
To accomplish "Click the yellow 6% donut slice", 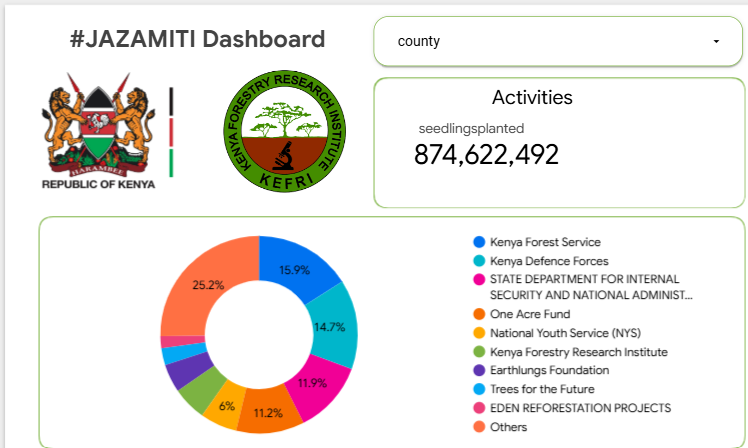I will (224, 406).
